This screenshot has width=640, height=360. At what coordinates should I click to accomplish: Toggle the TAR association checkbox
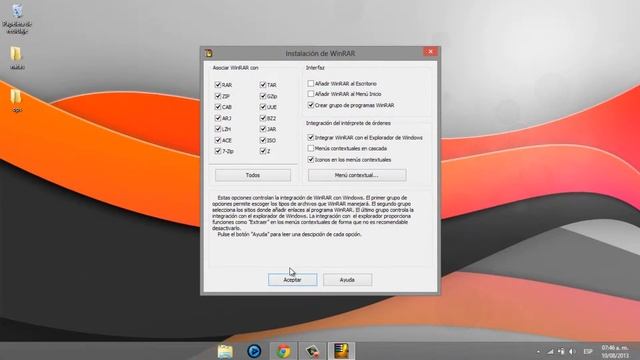263,85
